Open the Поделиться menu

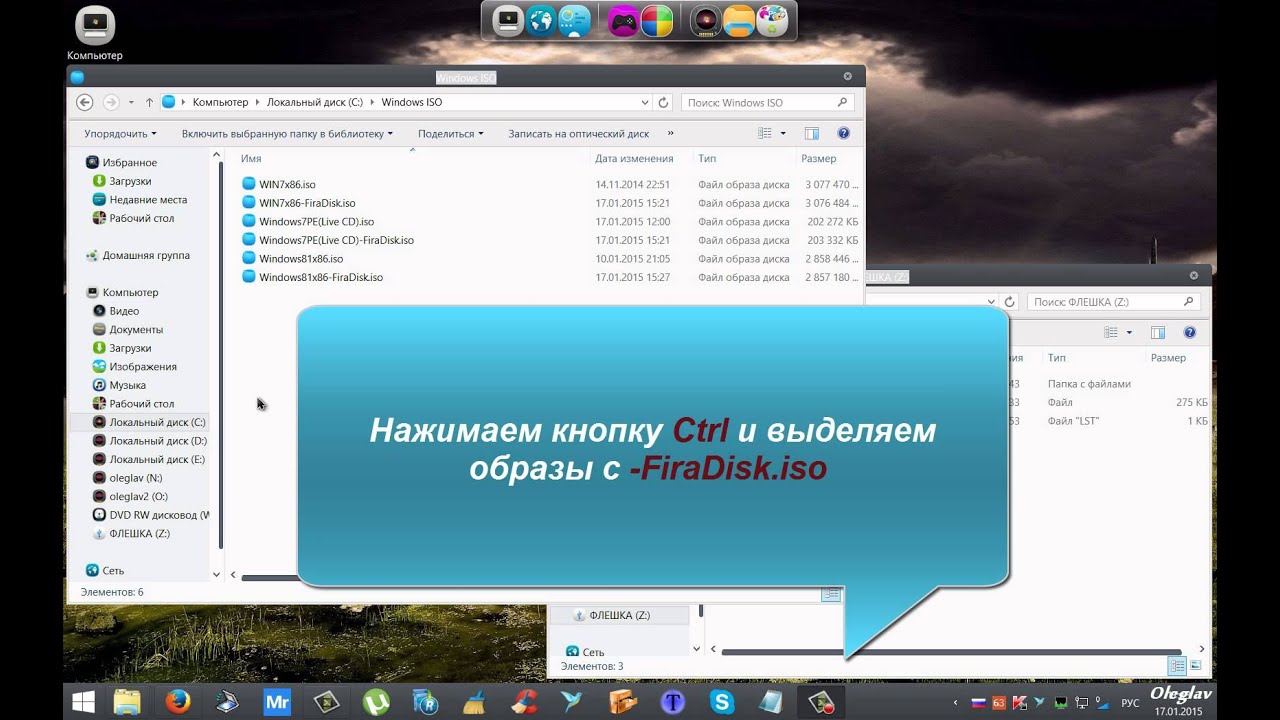tap(450, 133)
